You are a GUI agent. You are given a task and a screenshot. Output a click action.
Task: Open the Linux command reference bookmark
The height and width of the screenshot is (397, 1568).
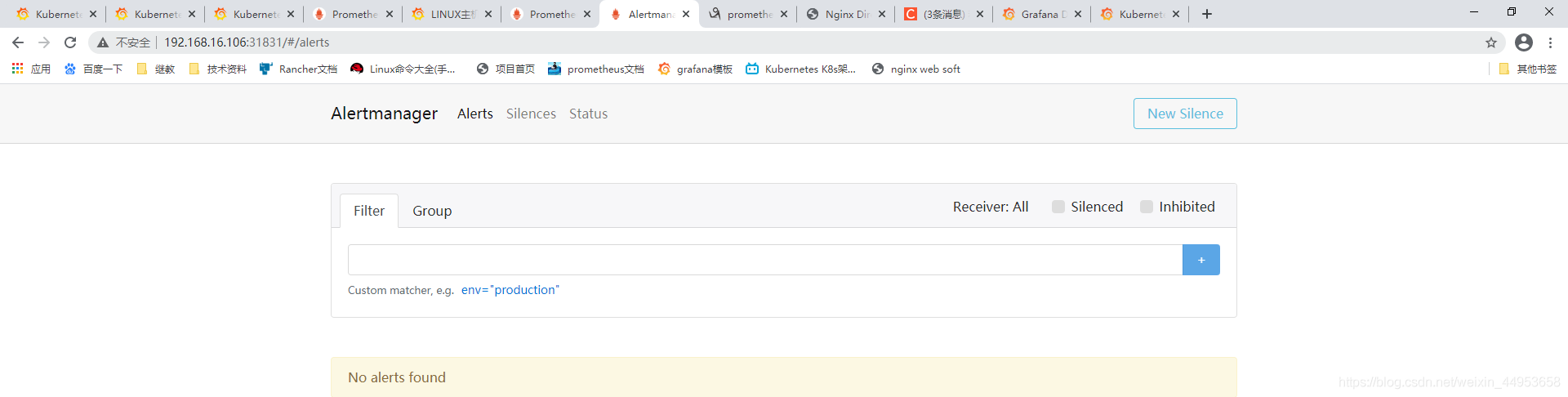pos(403,69)
